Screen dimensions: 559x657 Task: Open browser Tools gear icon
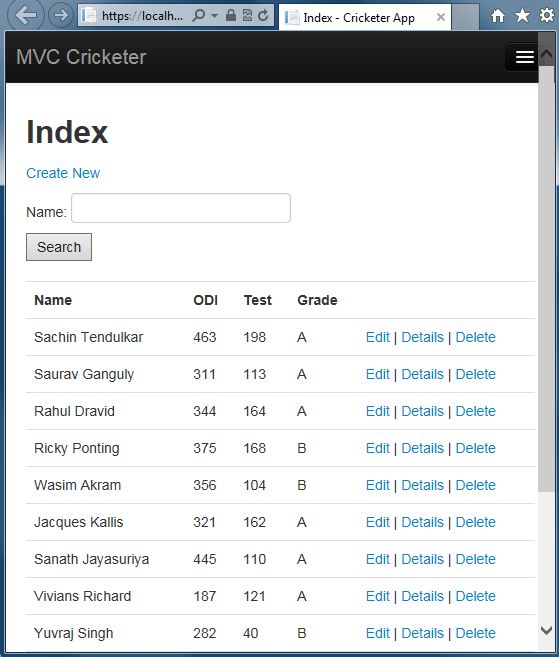546,16
